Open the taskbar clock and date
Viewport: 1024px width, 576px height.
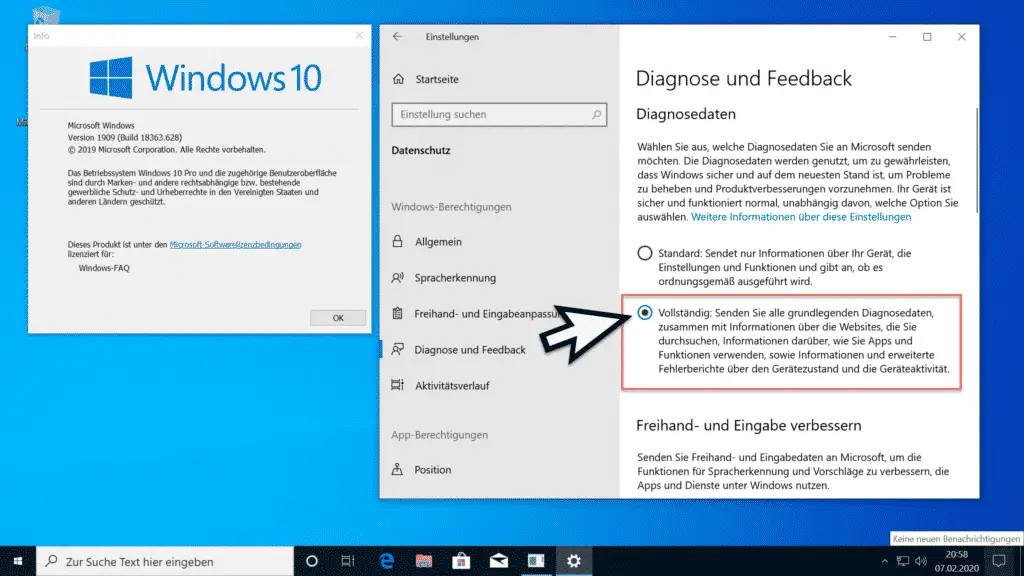[x=957, y=561]
